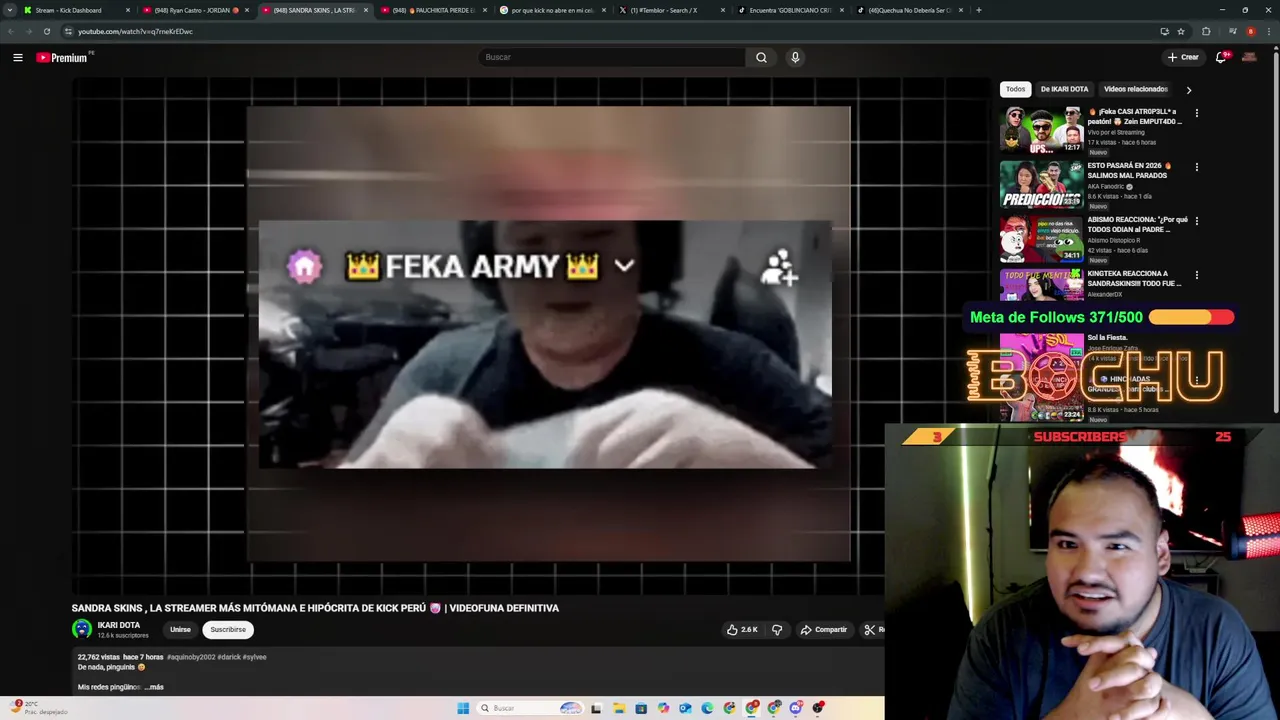The width and height of the screenshot is (1280, 720).
Task: Click the Suscribirse button
Action: [x=228, y=630]
